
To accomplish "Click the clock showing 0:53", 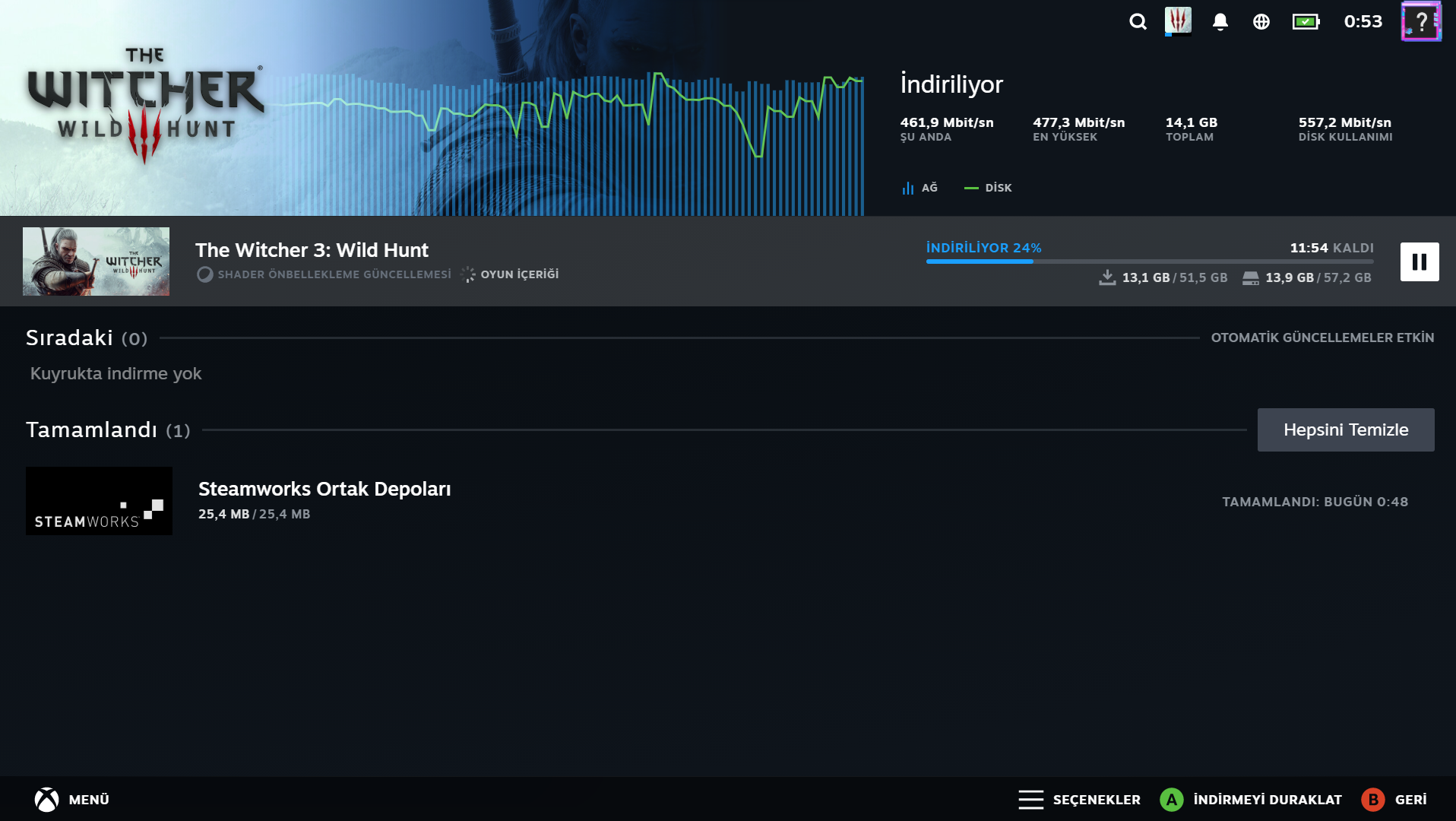I will 1363,21.
